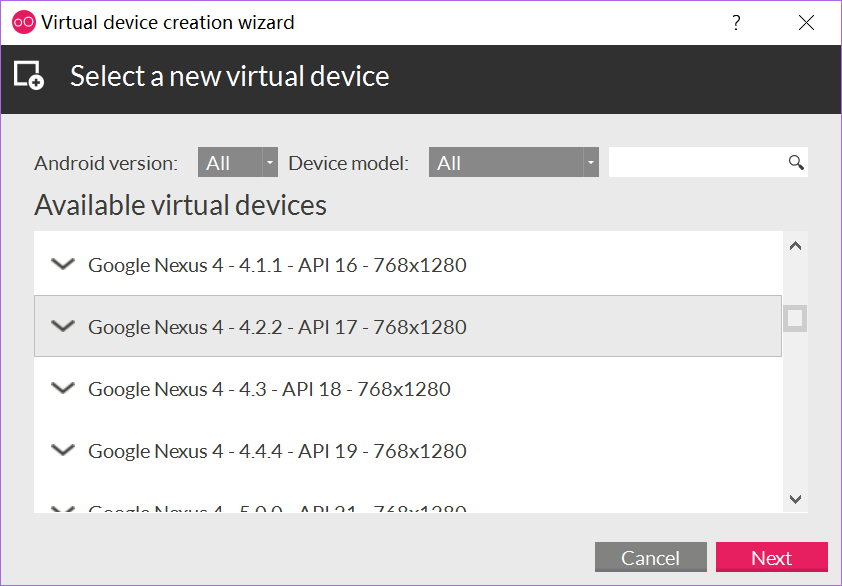842x586 pixels.
Task: Click the pink Next button
Action: [772, 558]
